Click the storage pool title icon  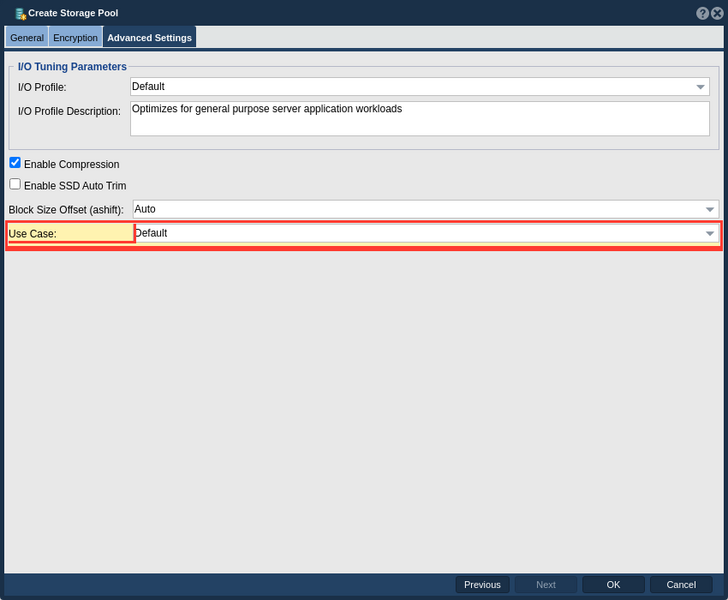(20, 14)
